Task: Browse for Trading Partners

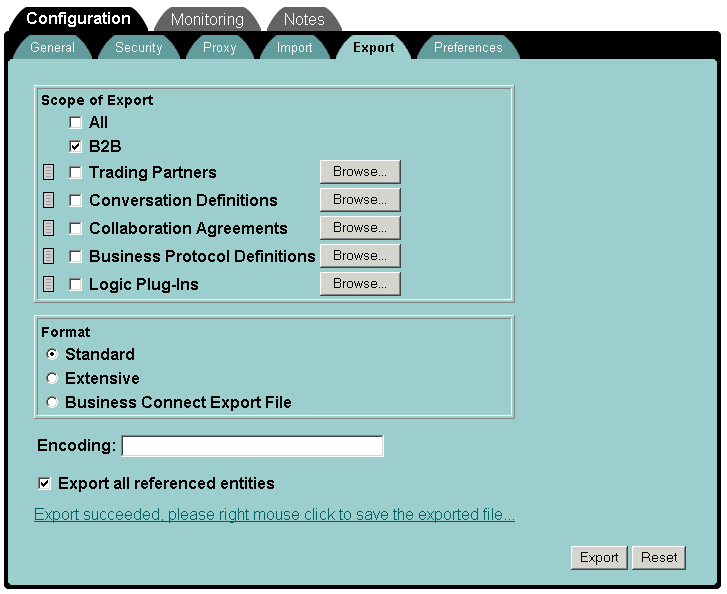Action: point(360,172)
